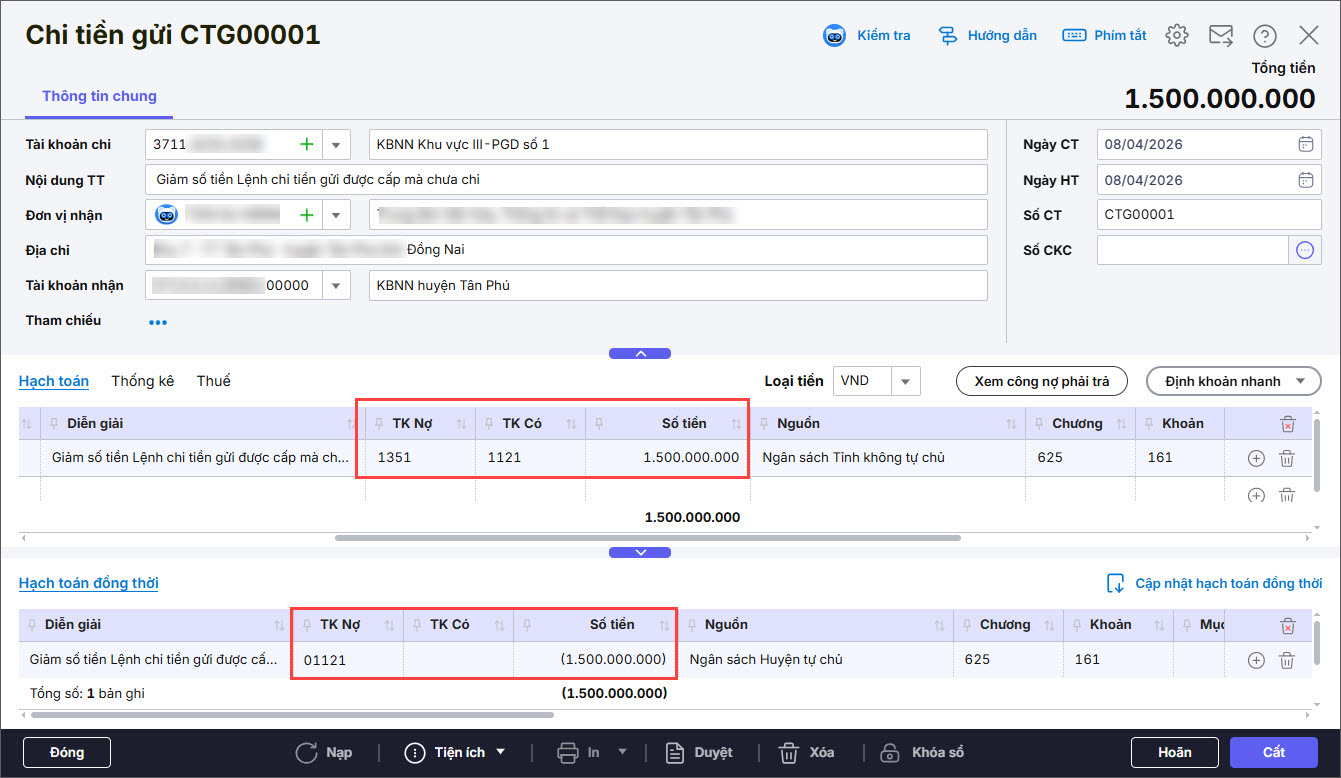Screen dimensions: 1341x778
Task: Expand Định khoản nhanh dropdown
Action: coord(1299,381)
